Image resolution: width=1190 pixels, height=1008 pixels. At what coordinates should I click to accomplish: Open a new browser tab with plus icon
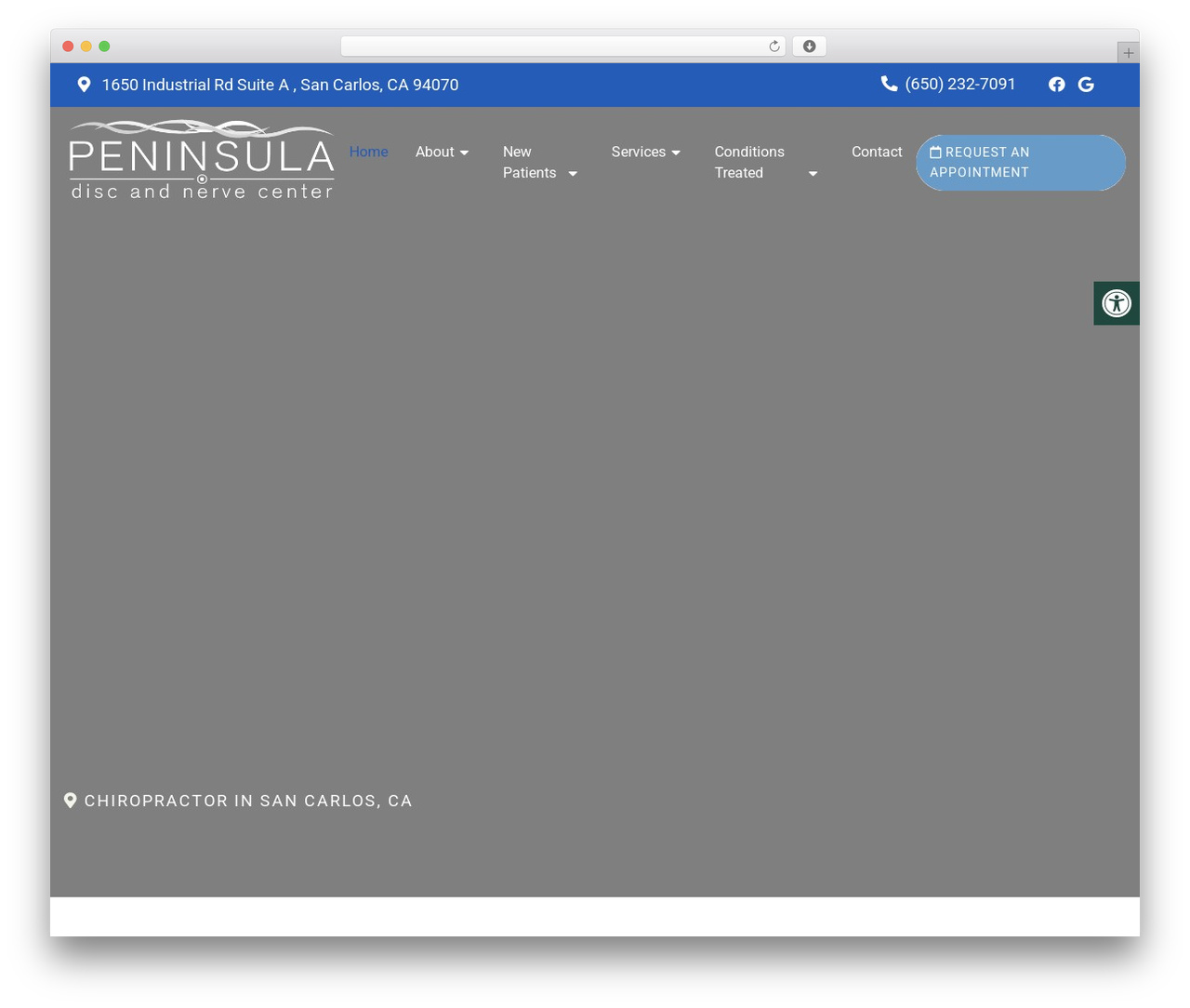click(x=1128, y=53)
